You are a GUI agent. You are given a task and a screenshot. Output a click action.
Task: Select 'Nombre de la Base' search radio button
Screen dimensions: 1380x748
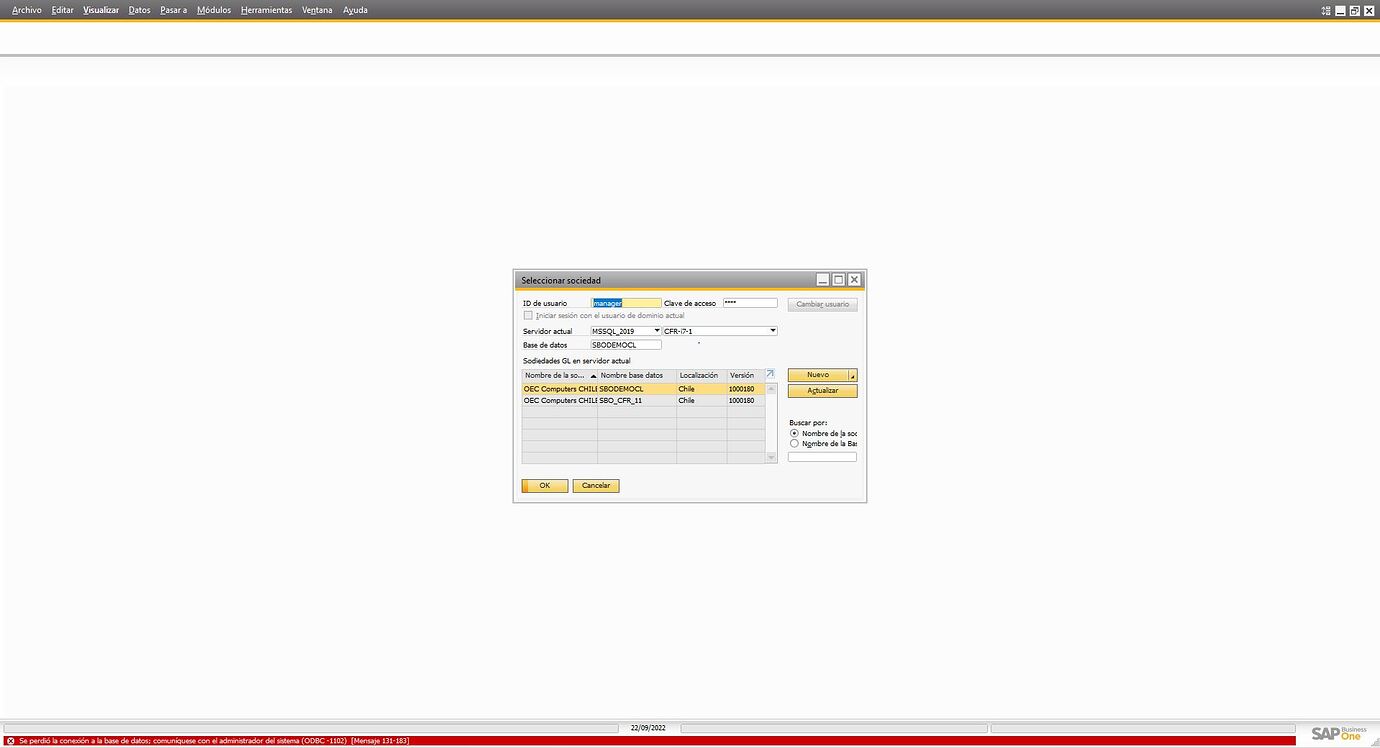click(794, 443)
